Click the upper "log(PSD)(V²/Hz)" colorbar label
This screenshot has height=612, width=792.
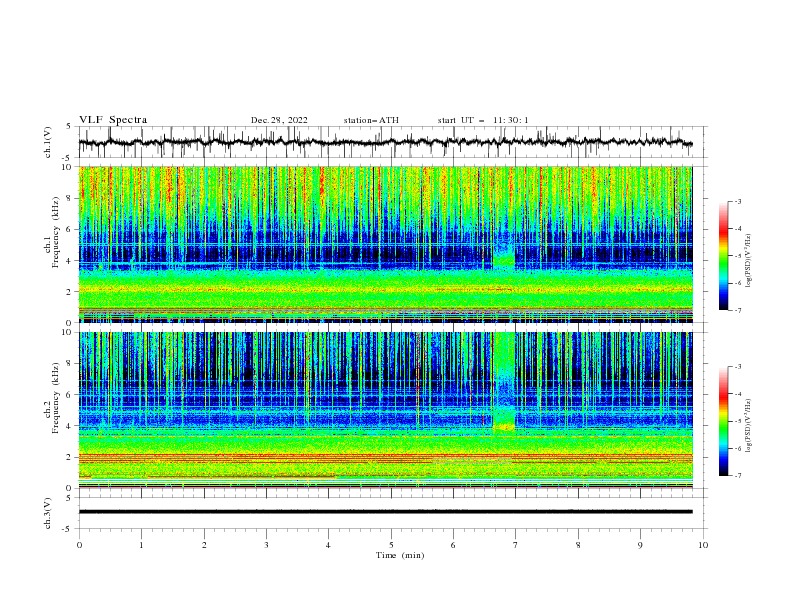(x=749, y=261)
